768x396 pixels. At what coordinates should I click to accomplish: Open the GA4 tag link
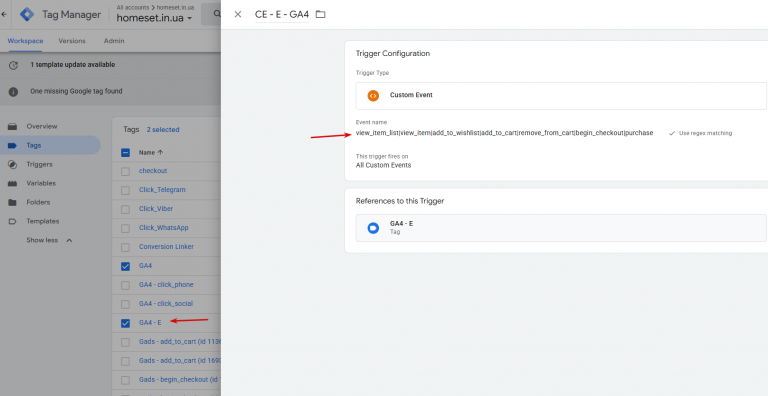145,266
